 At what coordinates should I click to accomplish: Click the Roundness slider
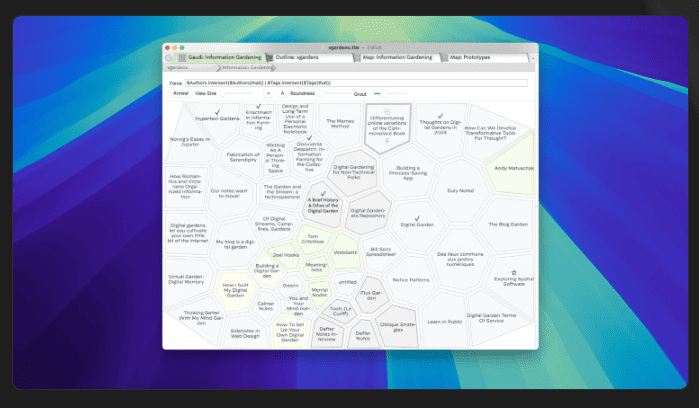pyautogui.click(x=334, y=94)
